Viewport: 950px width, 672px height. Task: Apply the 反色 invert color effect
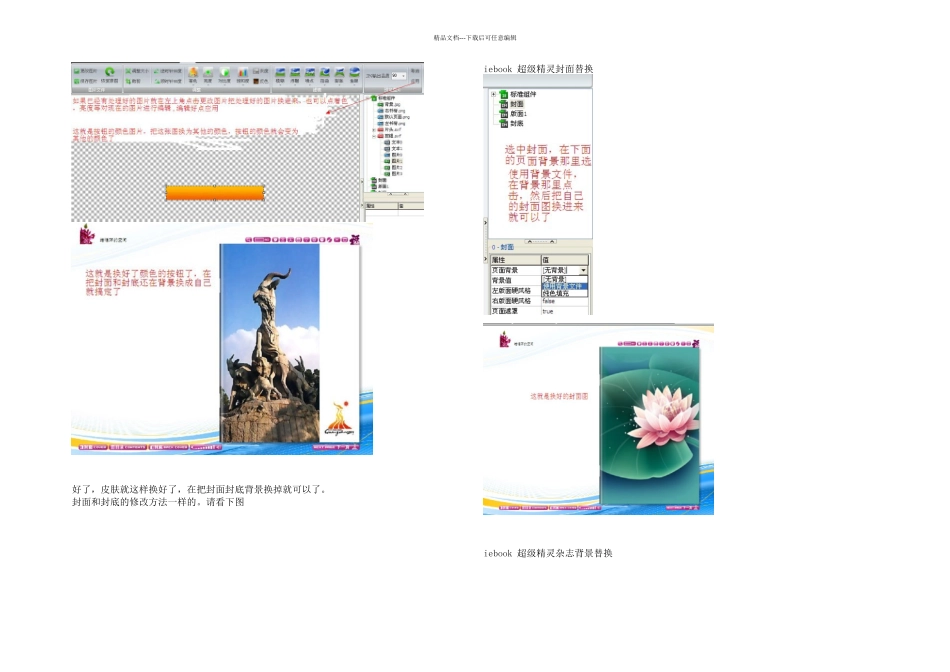261,81
